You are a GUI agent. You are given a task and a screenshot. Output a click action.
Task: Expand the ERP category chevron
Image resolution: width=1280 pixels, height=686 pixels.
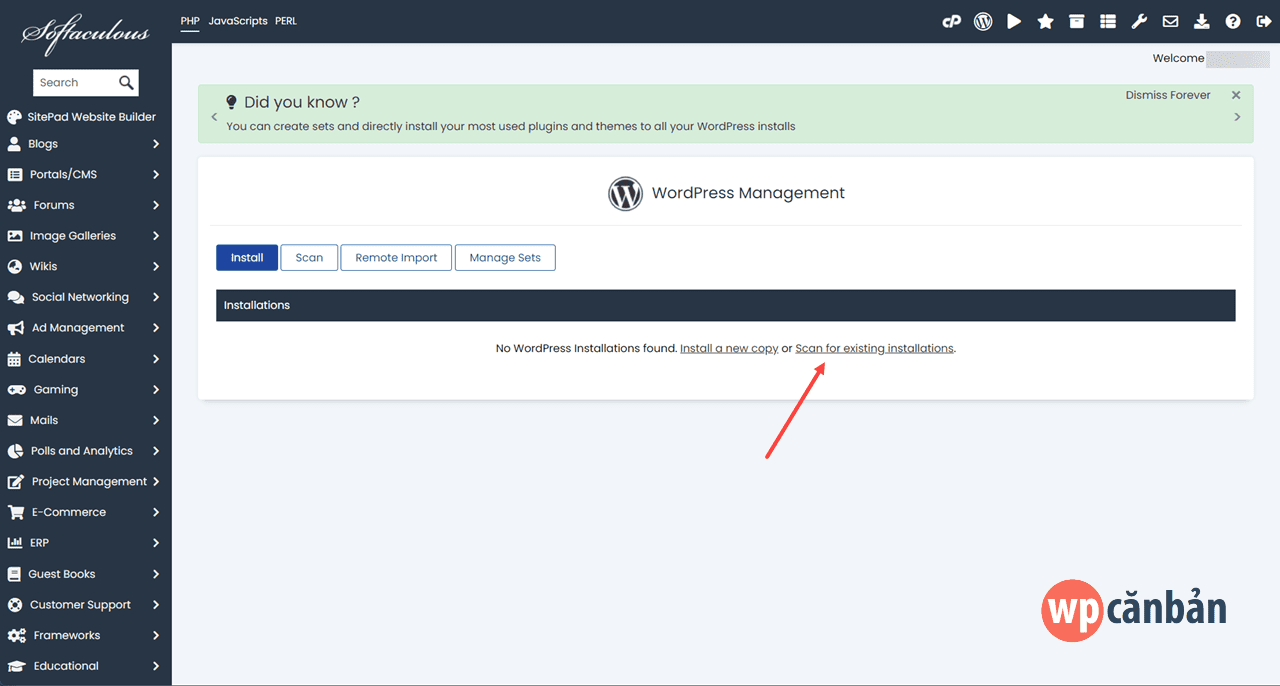point(156,543)
